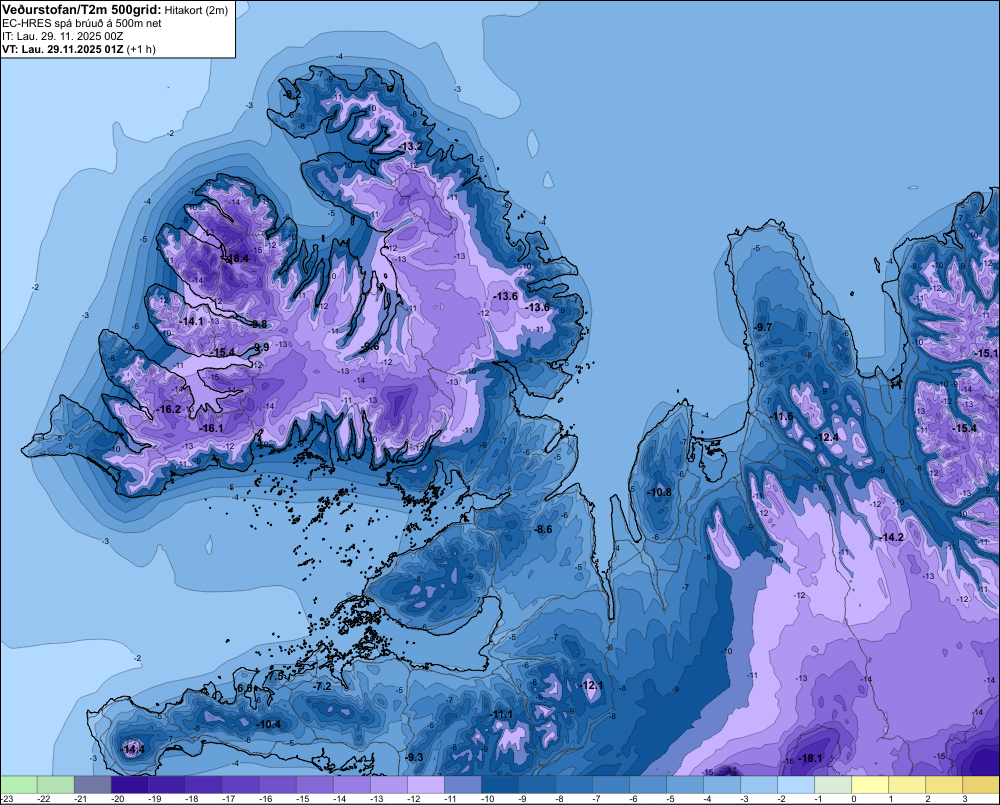The width and height of the screenshot is (1000, 805).
Task: Click the legend number -21
Action: pos(80,799)
